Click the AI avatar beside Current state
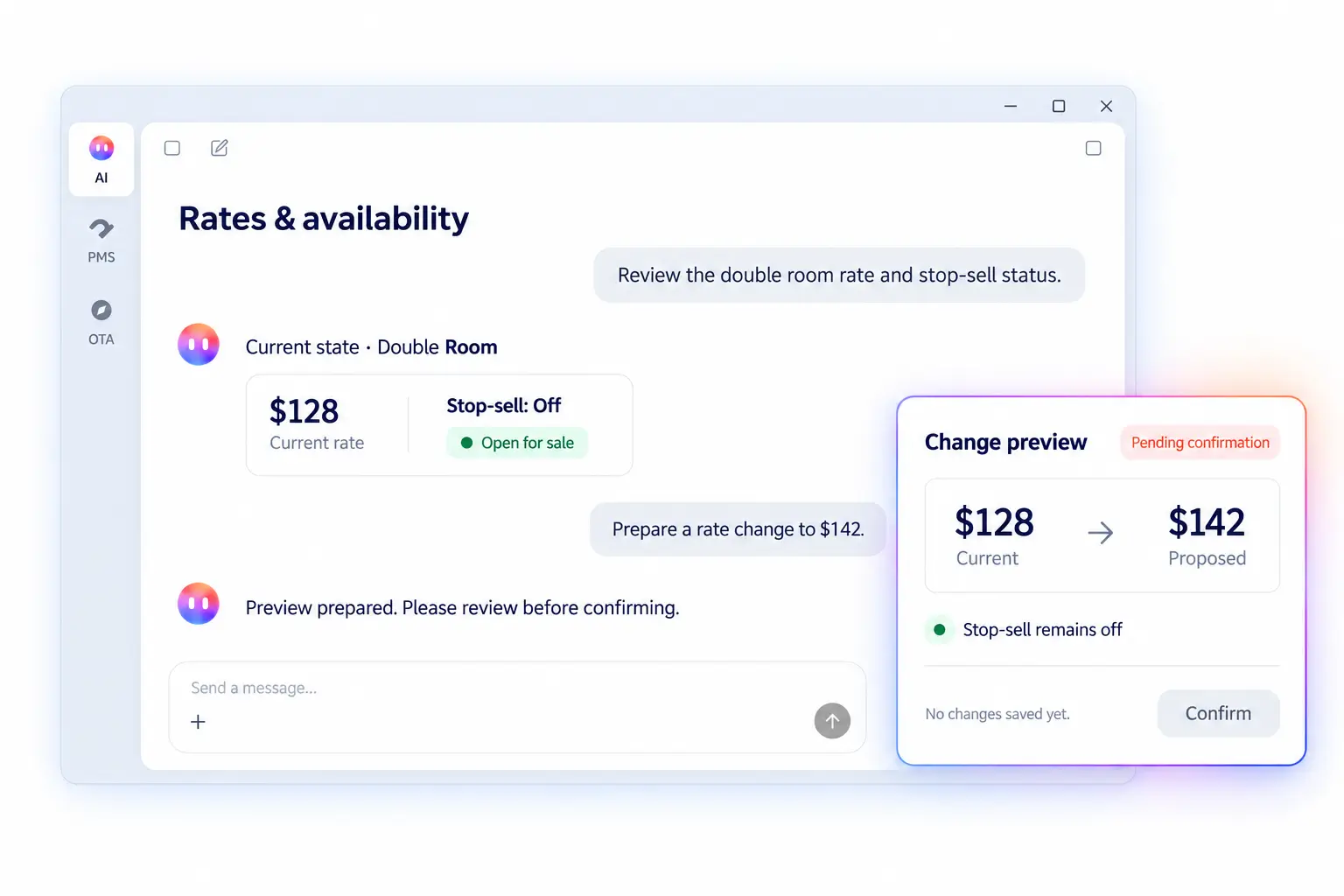 (x=199, y=344)
